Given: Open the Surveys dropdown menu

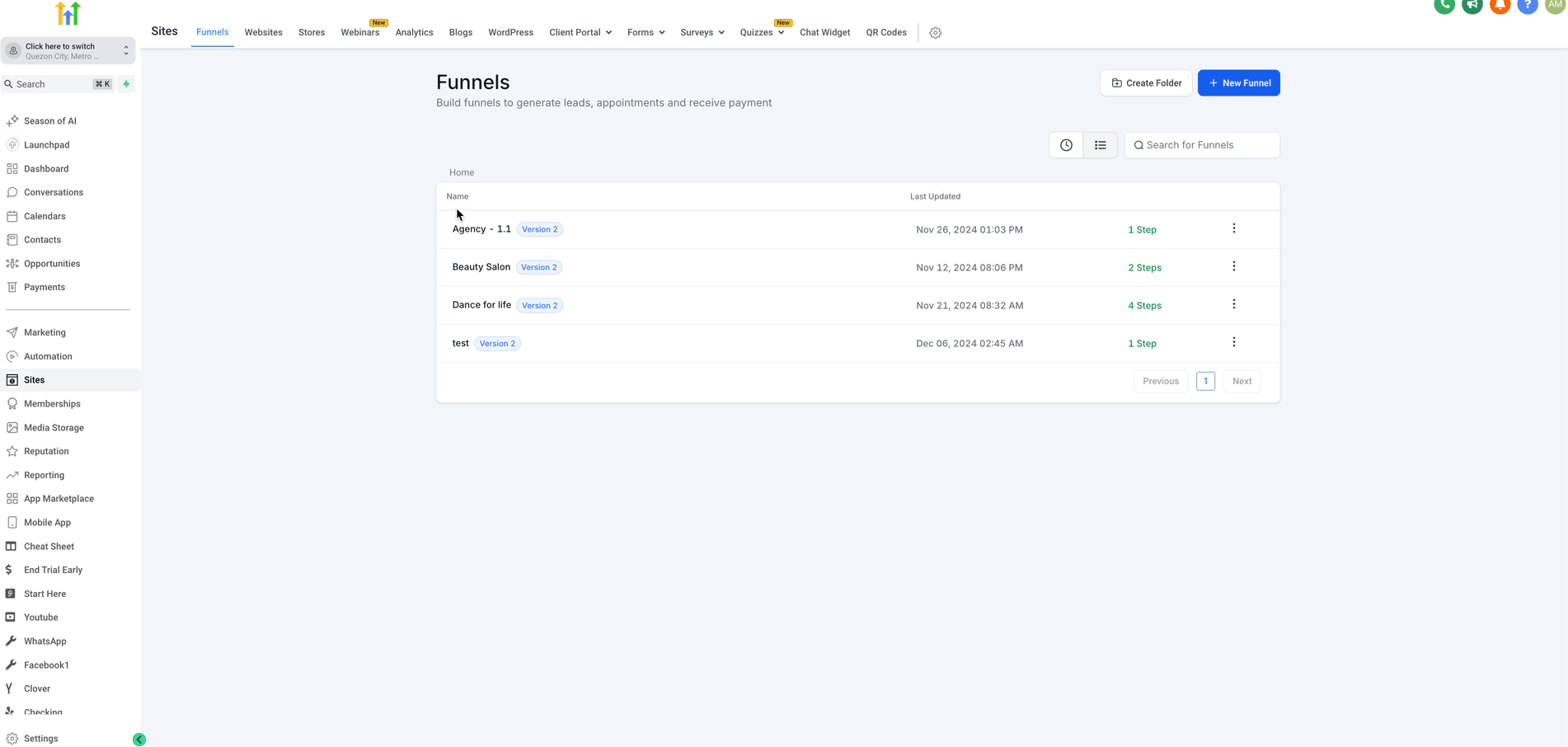Looking at the screenshot, I should pos(702,32).
